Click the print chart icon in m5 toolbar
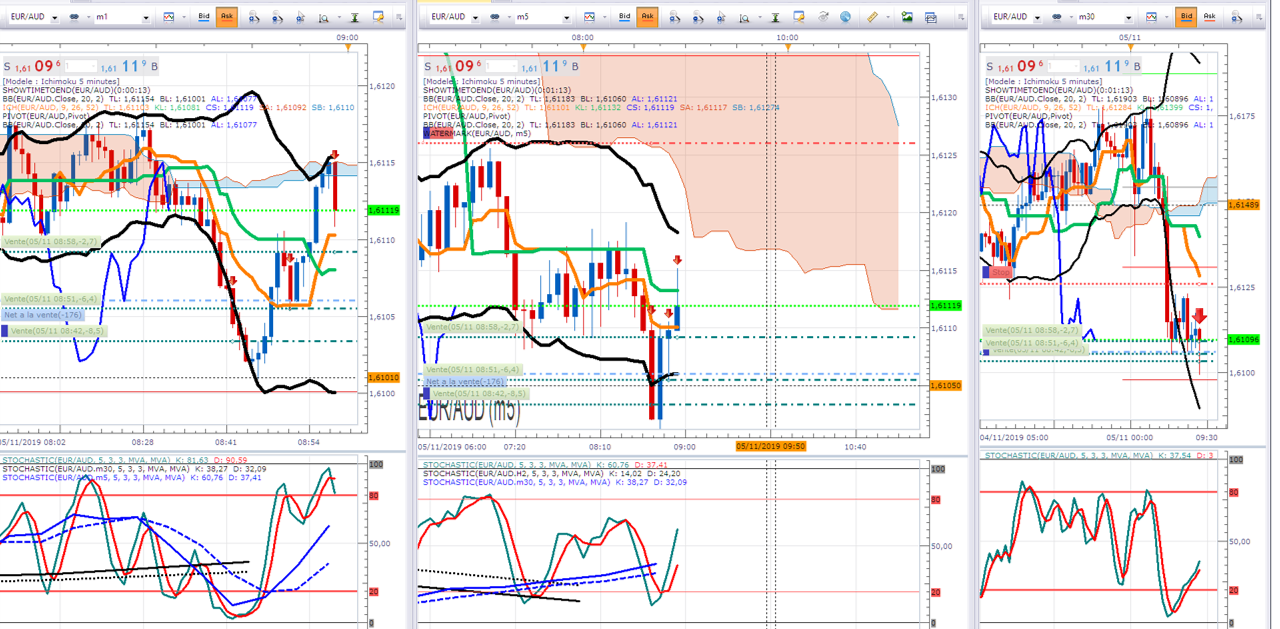 click(x=930, y=17)
